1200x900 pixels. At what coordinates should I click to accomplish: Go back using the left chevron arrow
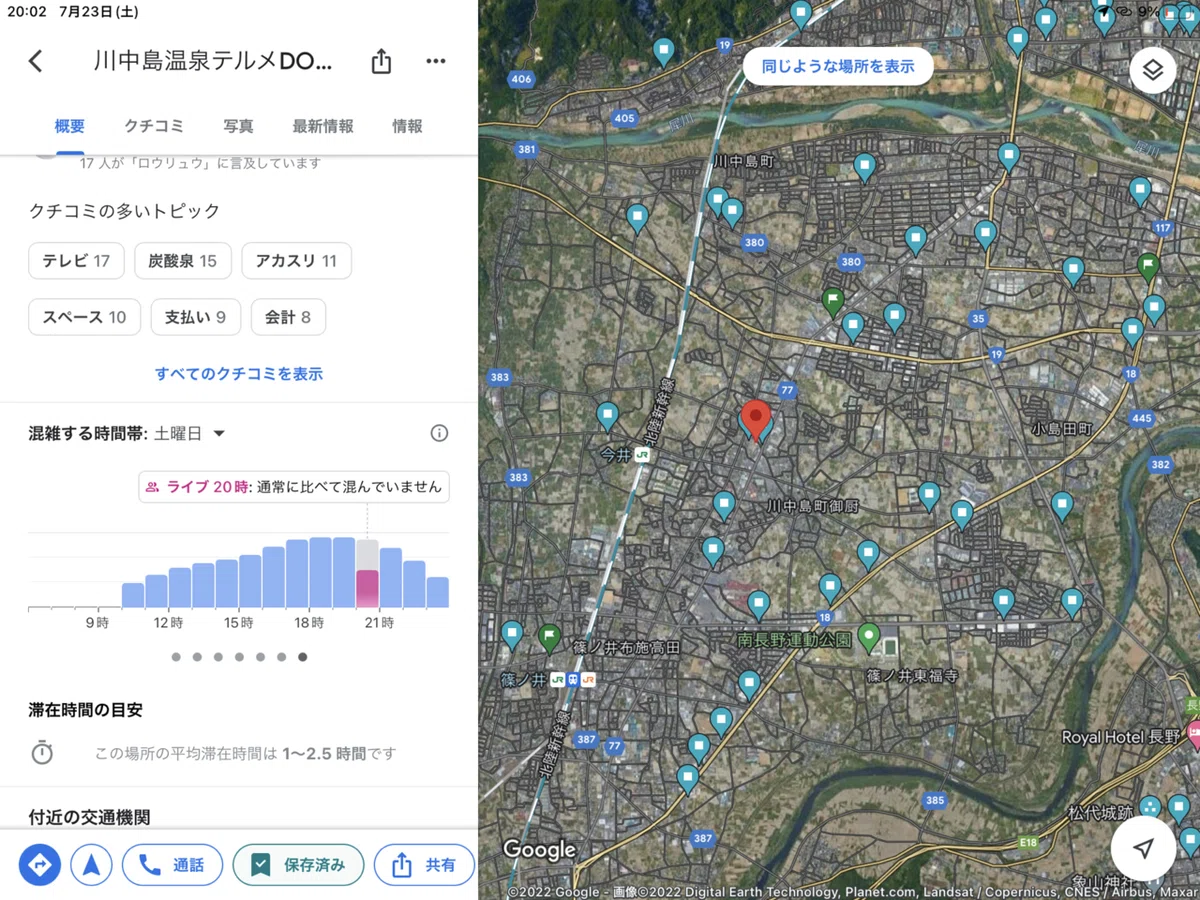(x=36, y=61)
